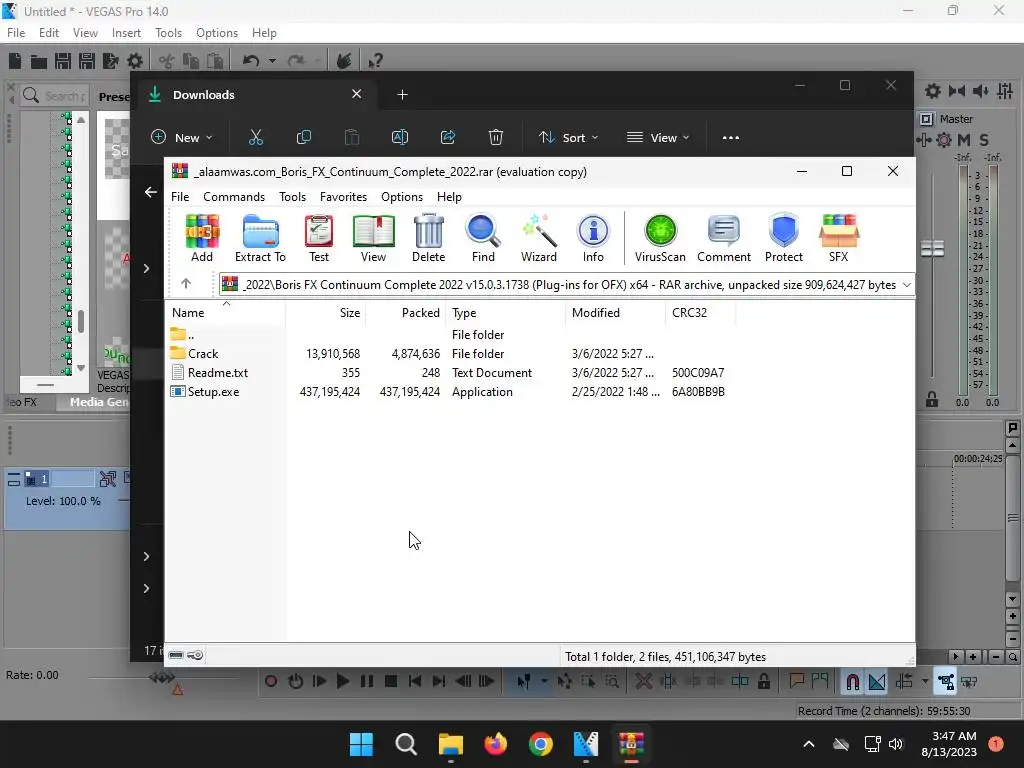Click VEGAS Record button in transport bar
This screenshot has width=1024, height=768.
270,681
